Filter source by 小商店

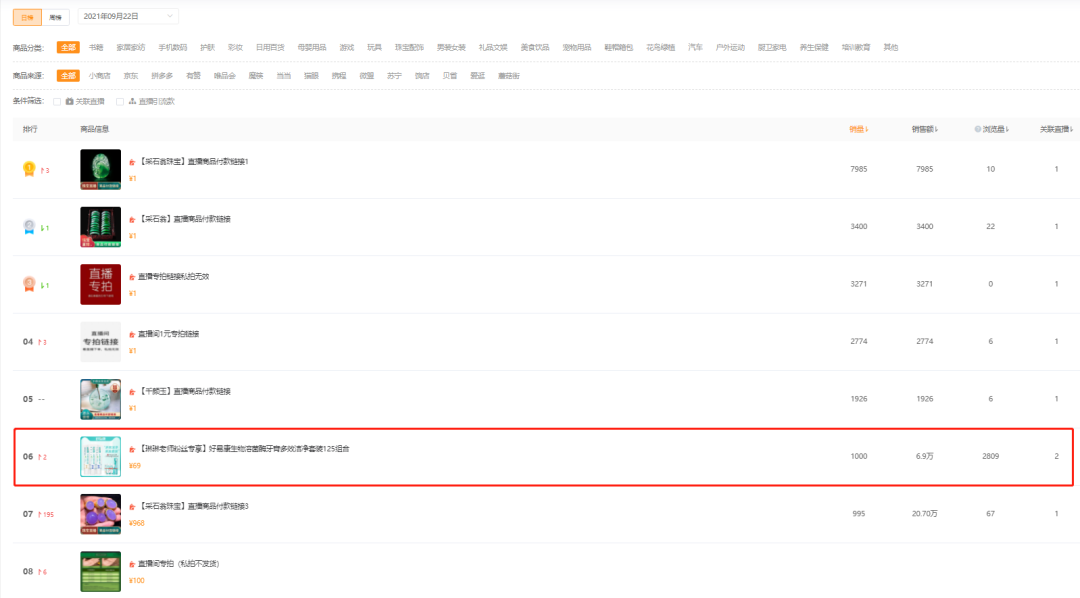(99, 76)
